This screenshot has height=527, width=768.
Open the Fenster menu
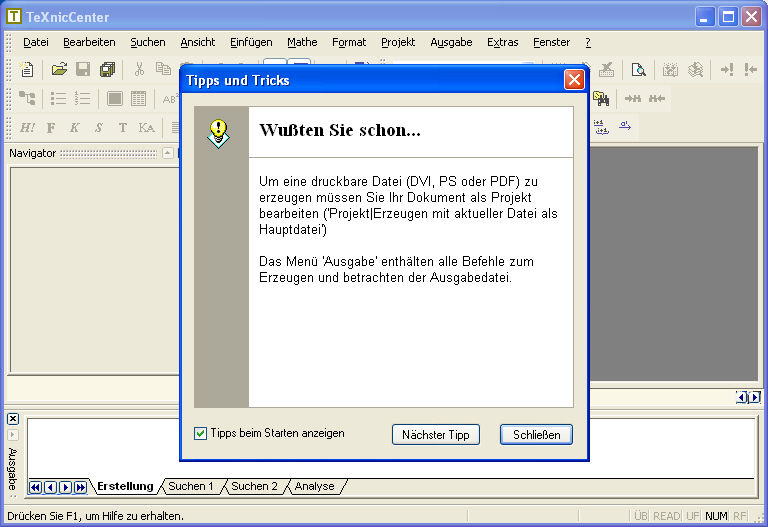click(552, 42)
